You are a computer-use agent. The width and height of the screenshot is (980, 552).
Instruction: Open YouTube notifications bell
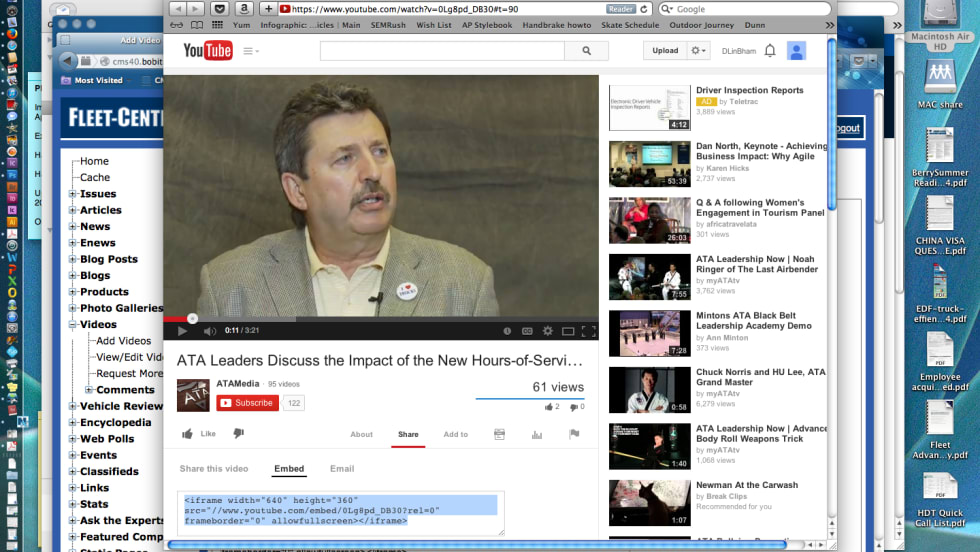click(x=770, y=51)
